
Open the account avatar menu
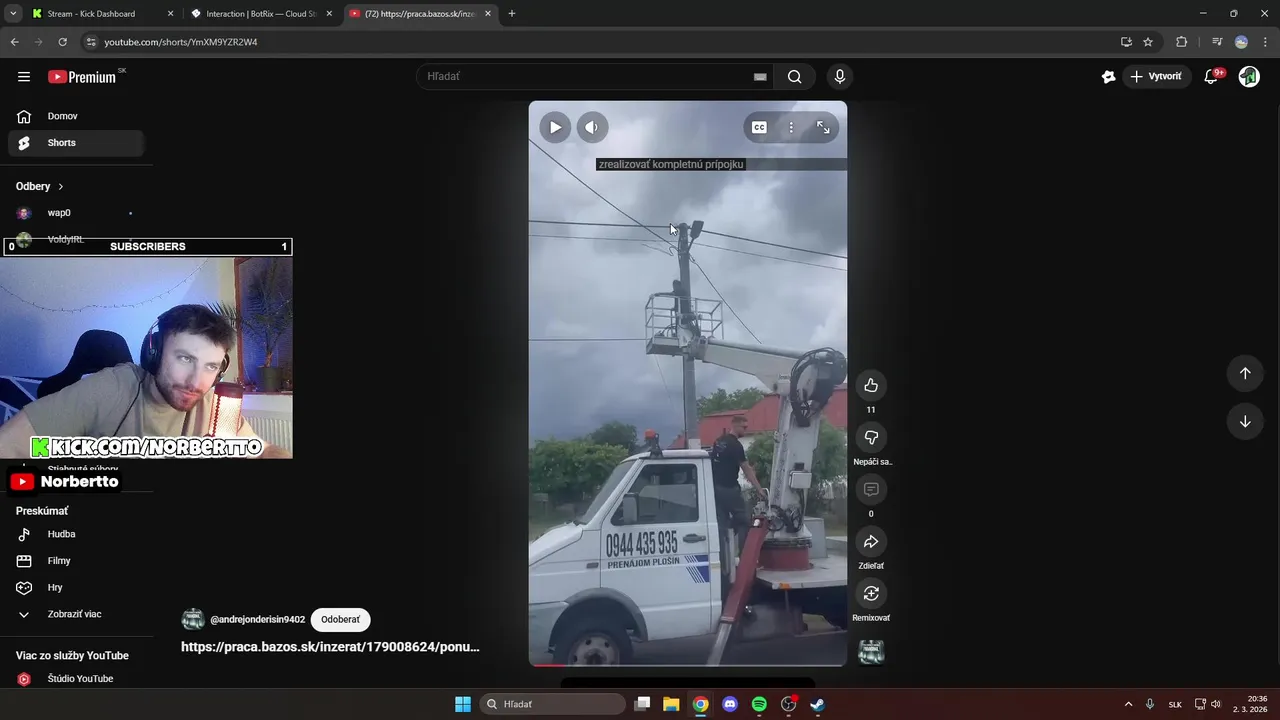click(1249, 77)
